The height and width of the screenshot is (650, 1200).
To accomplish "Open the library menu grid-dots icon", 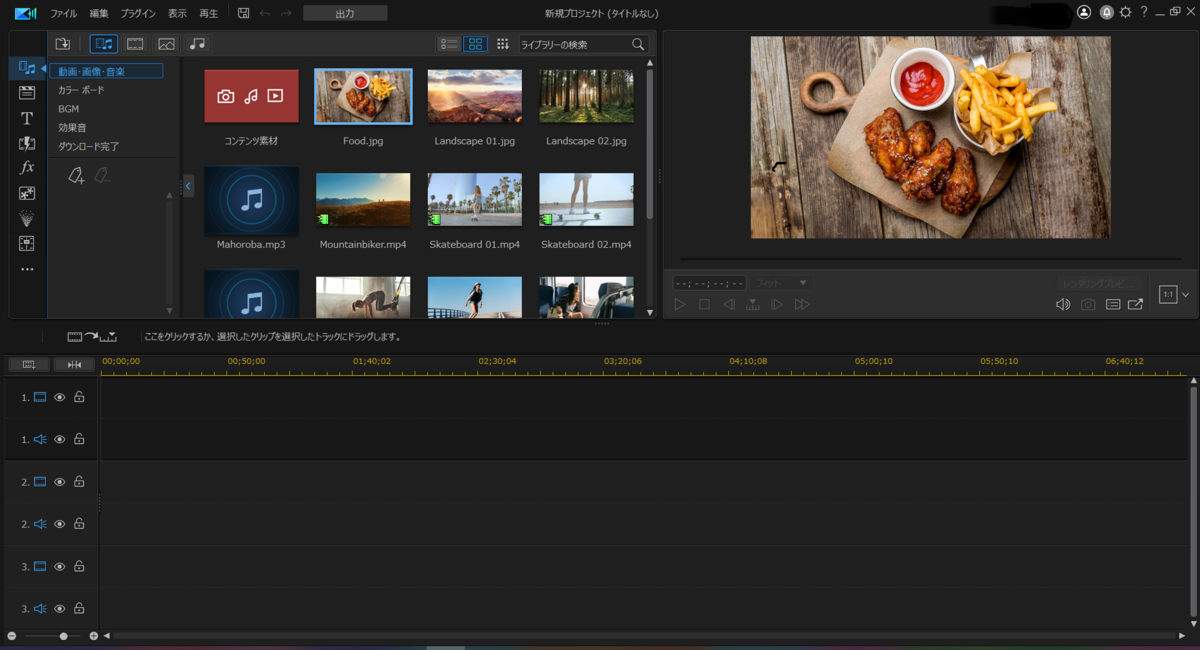I will coord(503,44).
